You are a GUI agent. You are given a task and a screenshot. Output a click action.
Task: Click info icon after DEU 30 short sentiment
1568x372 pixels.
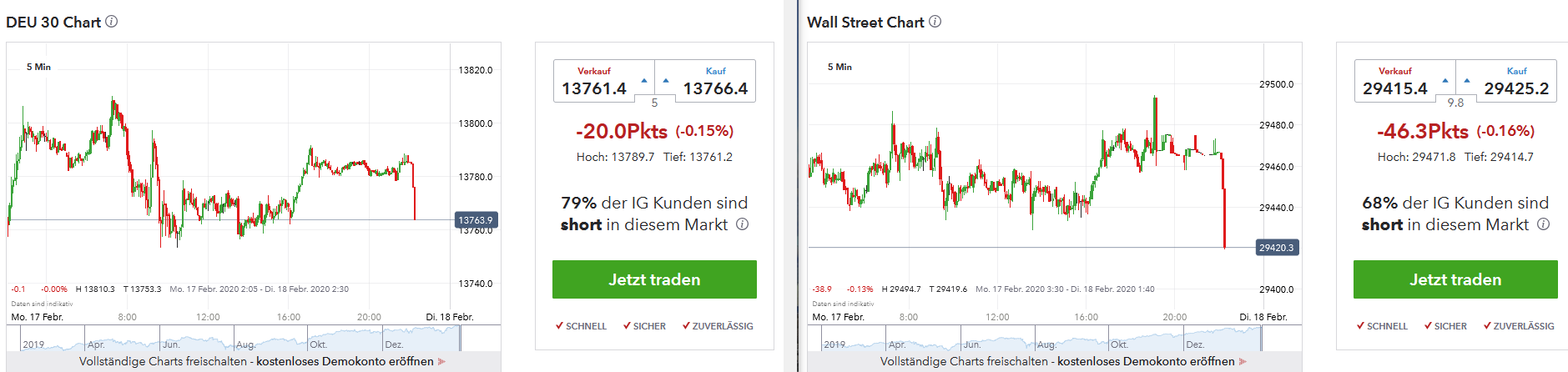(743, 224)
